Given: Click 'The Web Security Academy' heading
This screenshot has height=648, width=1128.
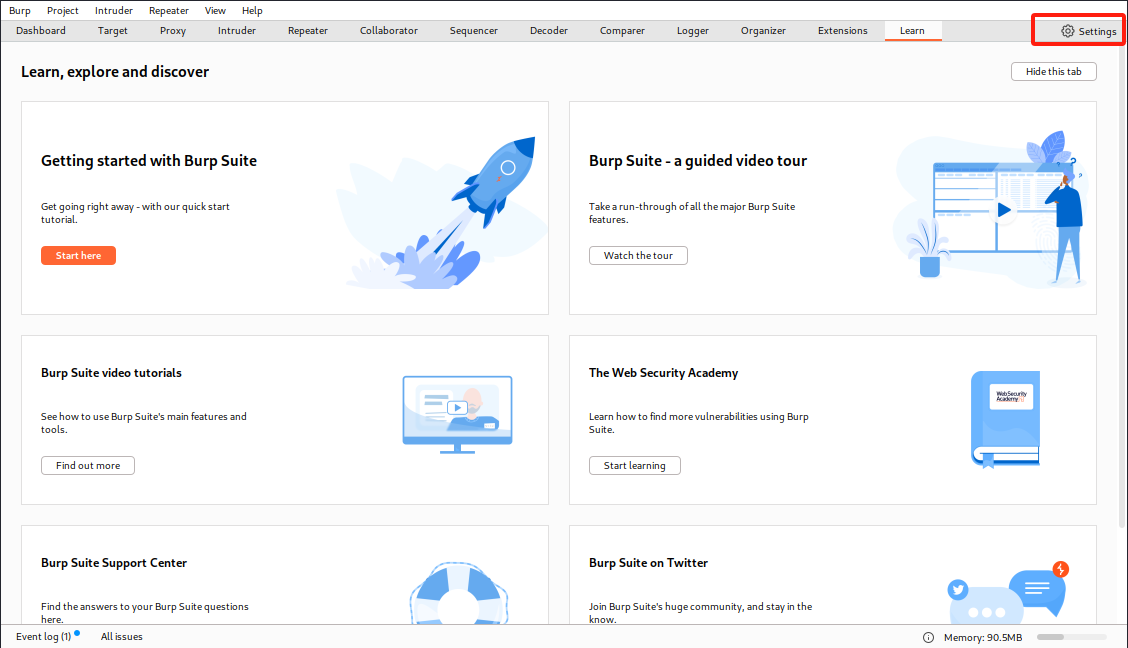Looking at the screenshot, I should tap(663, 373).
